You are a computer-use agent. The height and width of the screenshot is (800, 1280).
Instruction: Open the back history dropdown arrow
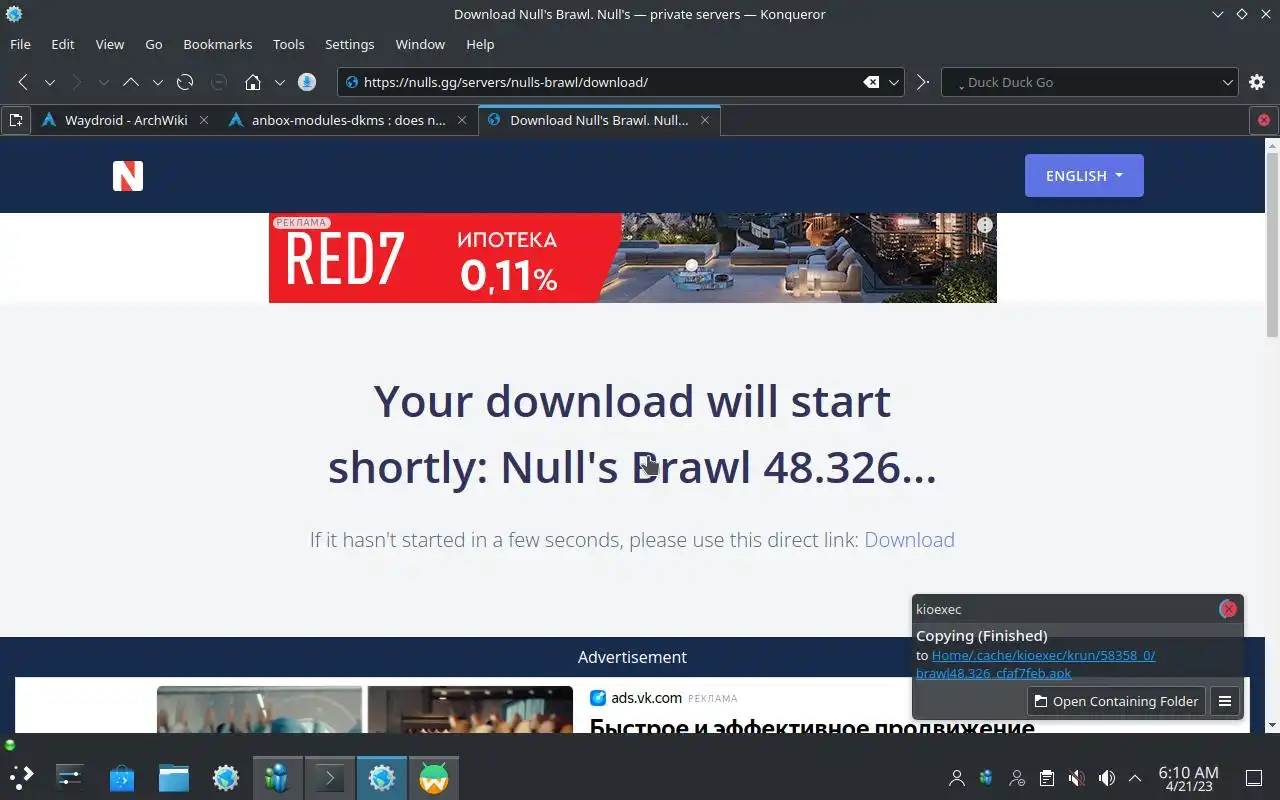pos(49,82)
